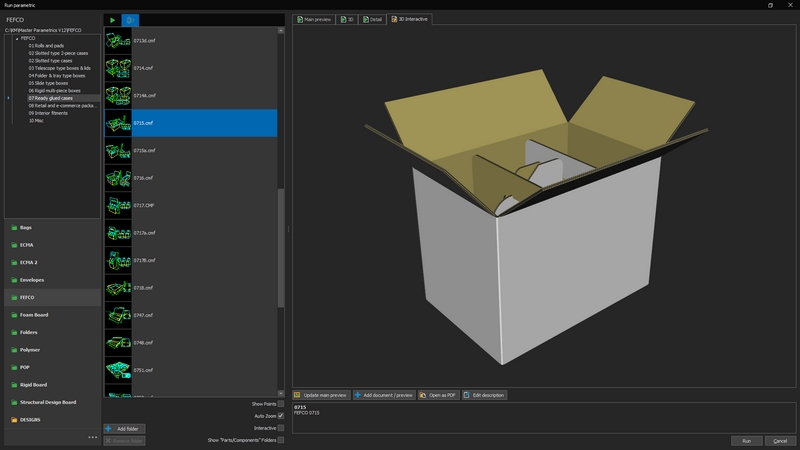
Task: Select 03 Telescope type boxes tree item
Action: [x=60, y=67]
